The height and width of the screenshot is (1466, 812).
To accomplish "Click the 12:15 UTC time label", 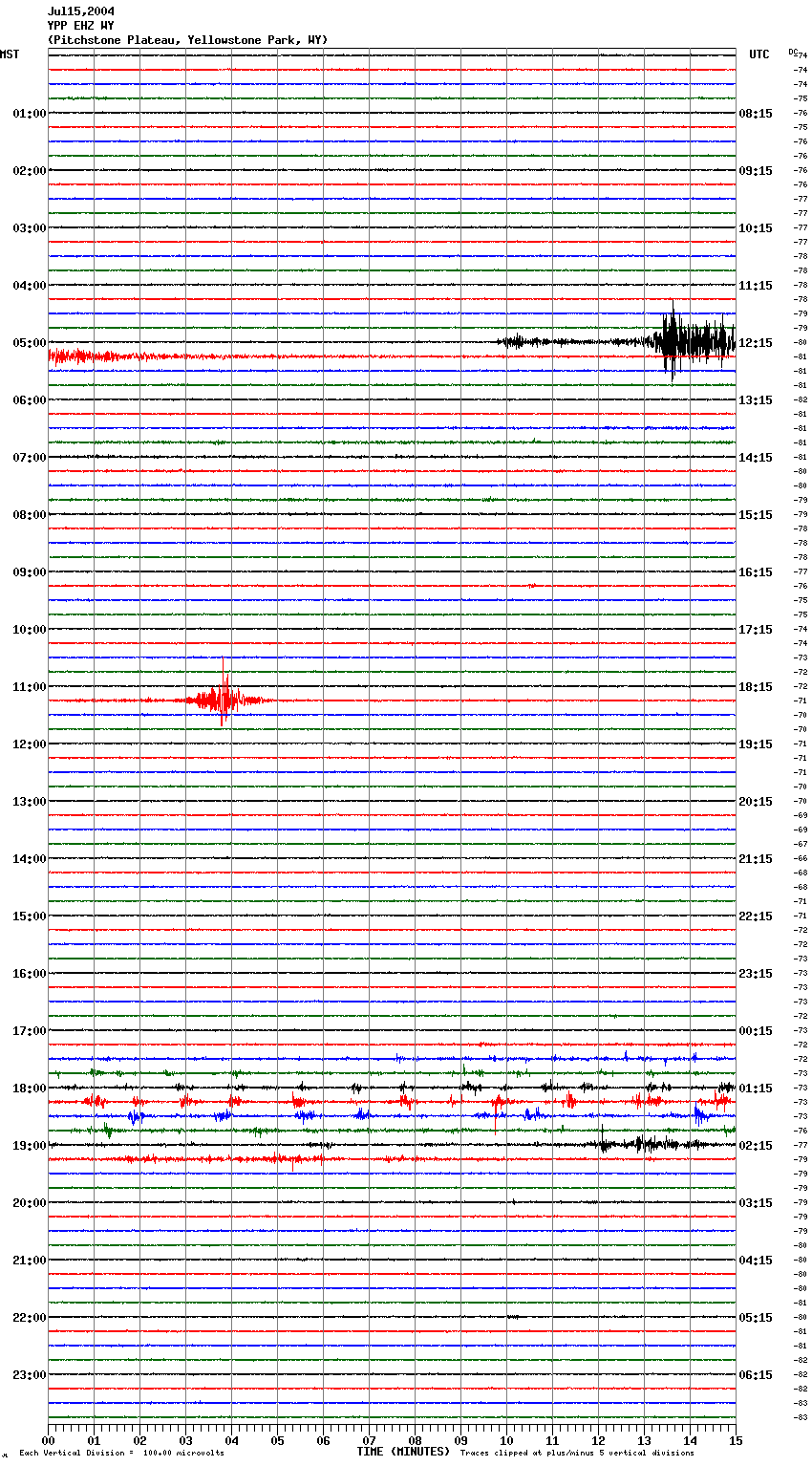I will pos(756,343).
